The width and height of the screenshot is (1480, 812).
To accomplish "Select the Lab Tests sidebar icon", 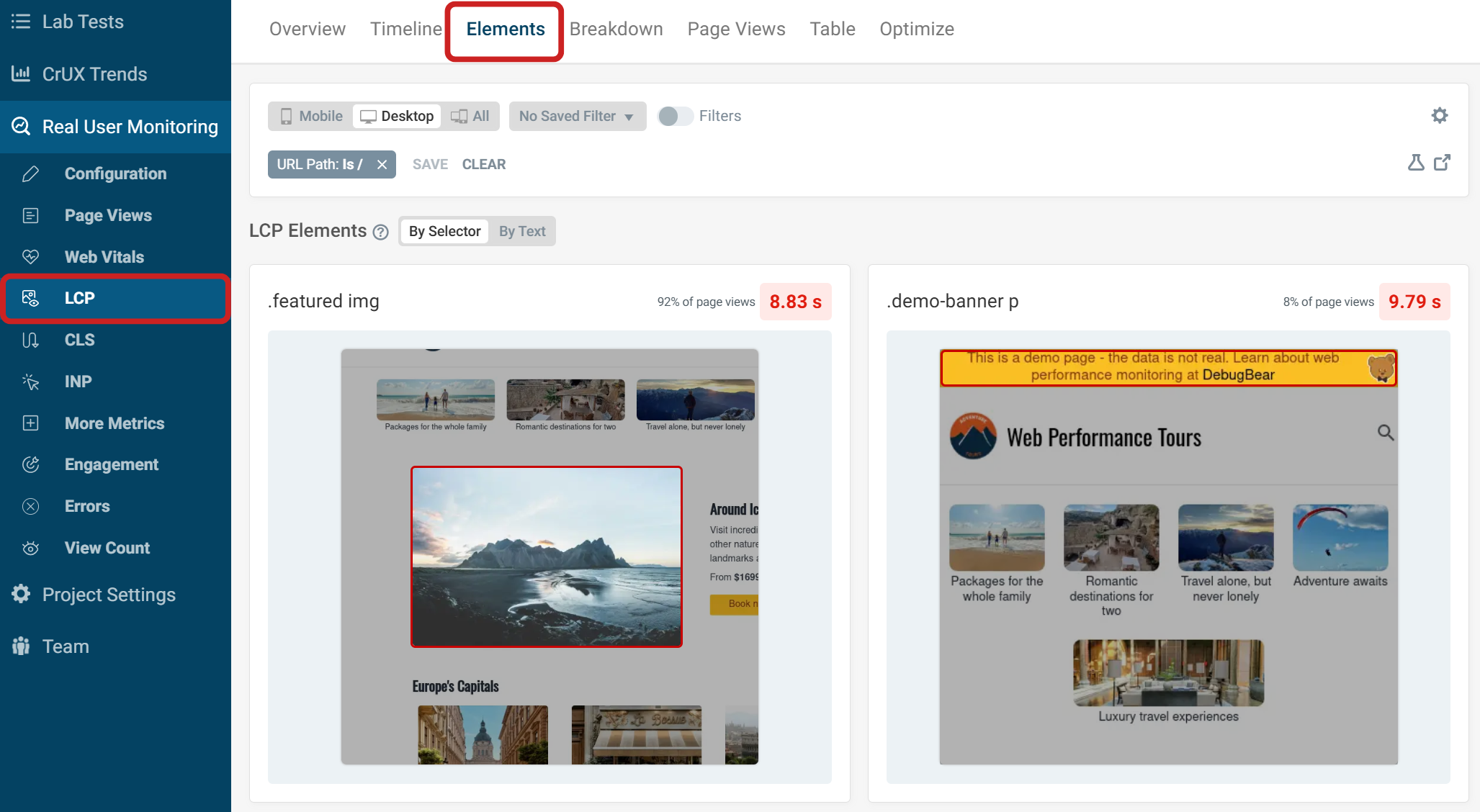I will click(x=21, y=22).
